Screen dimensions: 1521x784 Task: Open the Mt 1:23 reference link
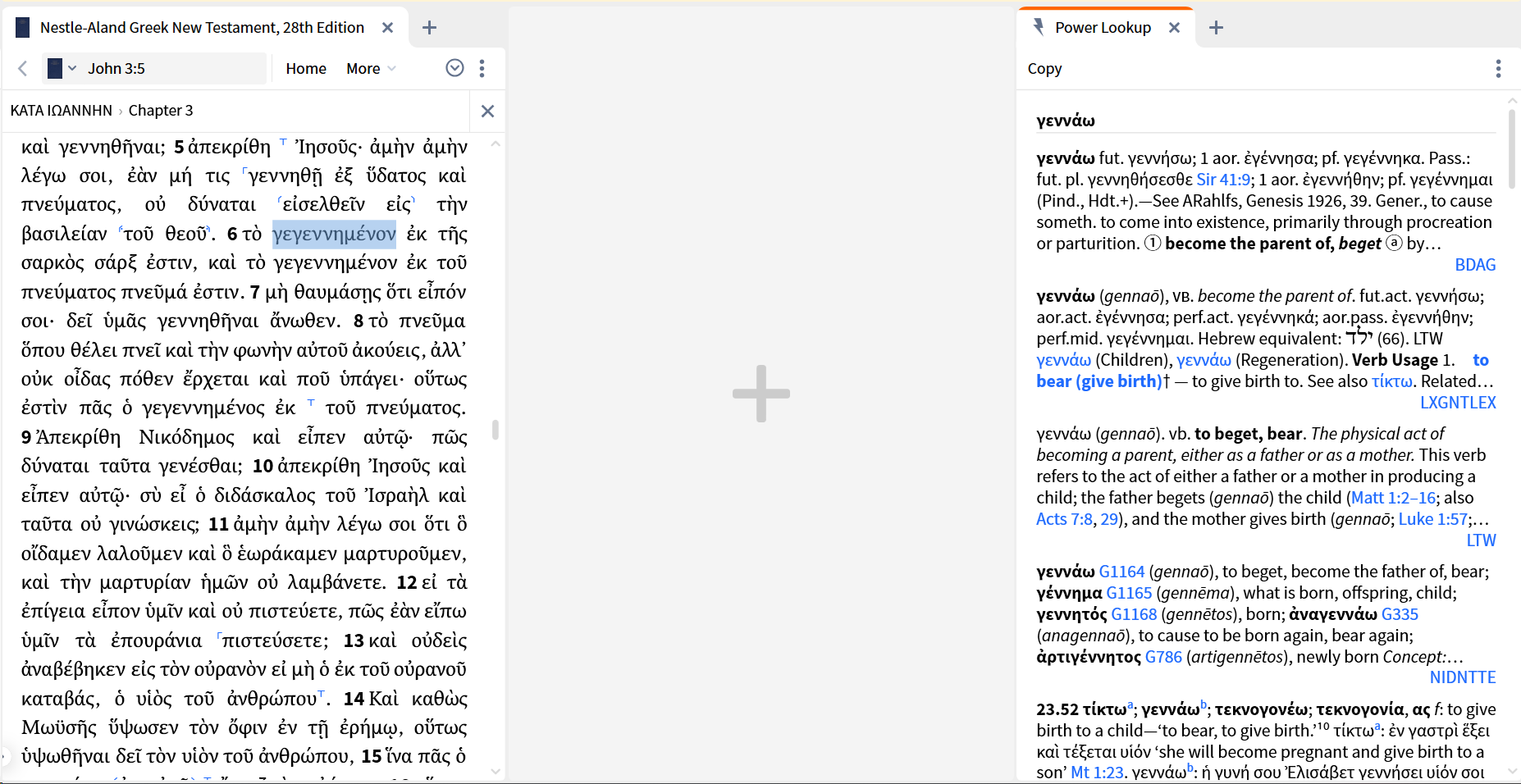[1097, 773]
